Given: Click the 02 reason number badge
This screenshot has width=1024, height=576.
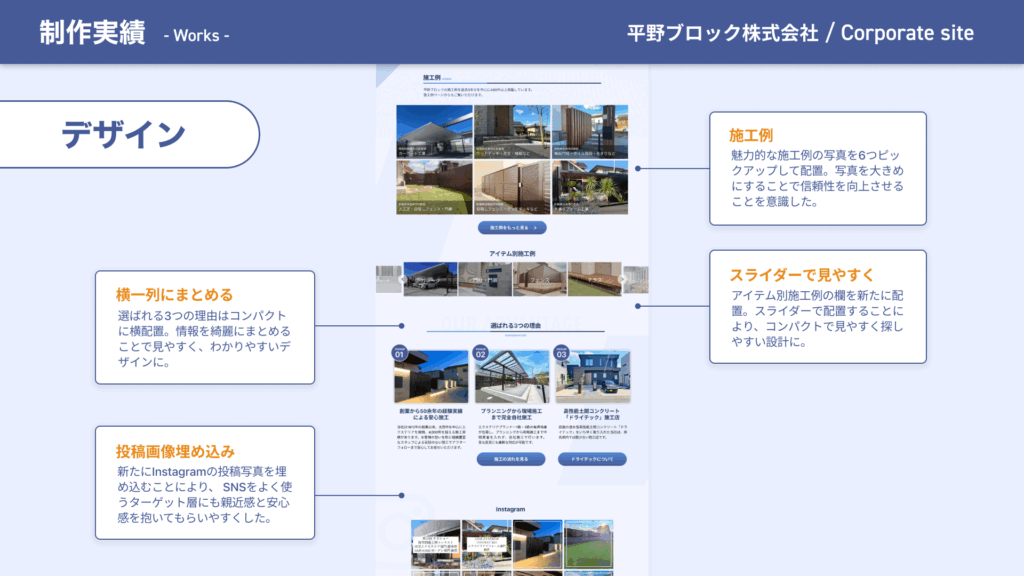Looking at the screenshot, I should pyautogui.click(x=480, y=354).
